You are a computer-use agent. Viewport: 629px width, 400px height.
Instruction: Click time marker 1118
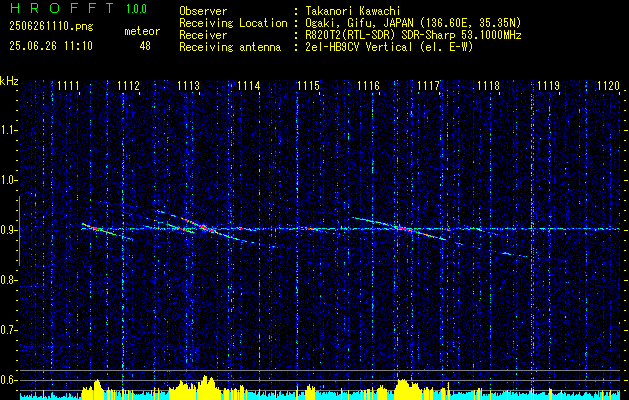pos(488,85)
